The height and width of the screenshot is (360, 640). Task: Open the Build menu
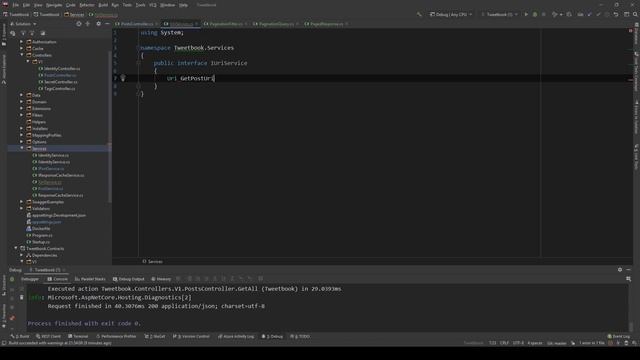point(103,5)
